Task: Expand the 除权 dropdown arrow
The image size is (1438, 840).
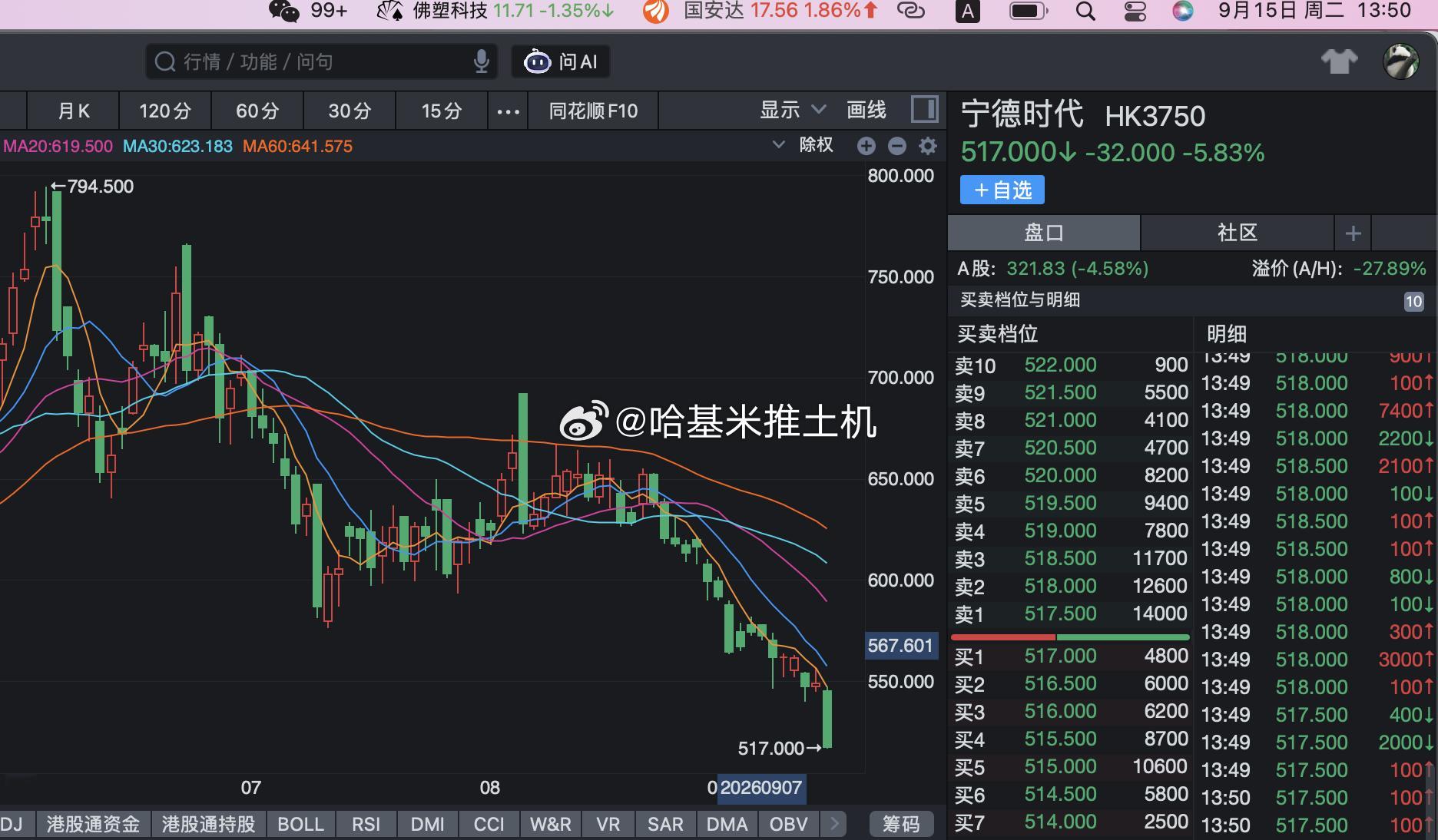Action: 778,145
